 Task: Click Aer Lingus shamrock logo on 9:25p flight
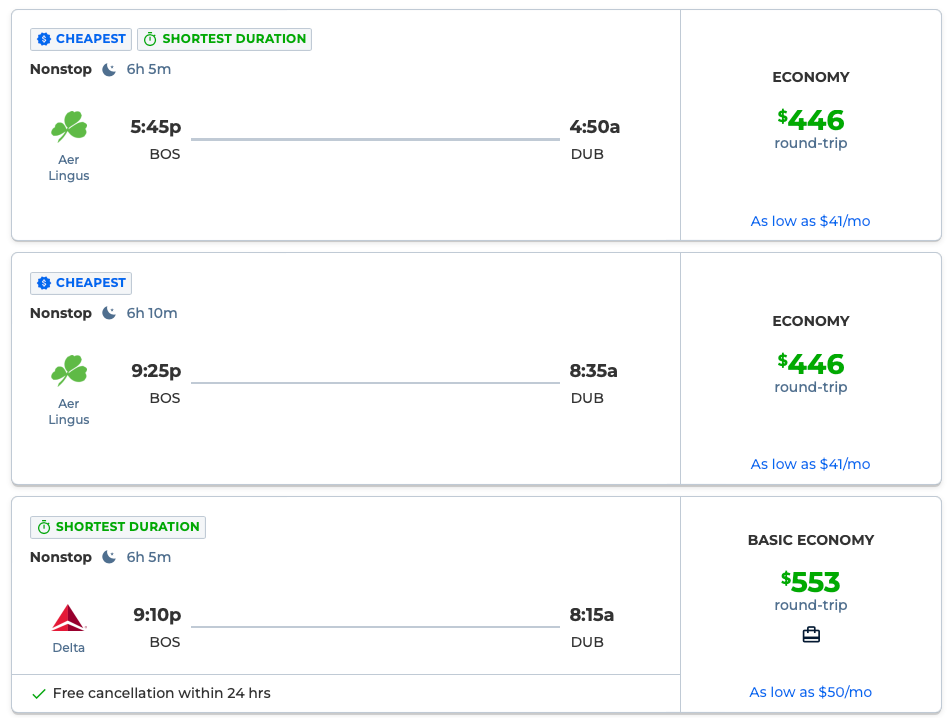(x=69, y=371)
